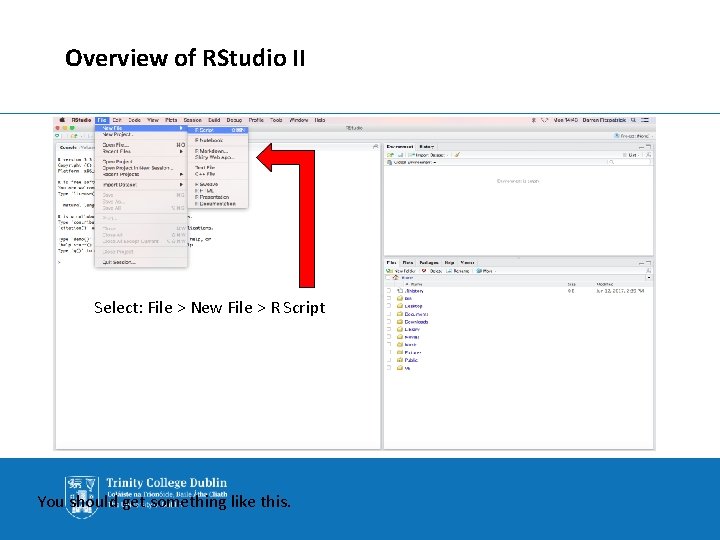Select Open Project... in File menu
The width and height of the screenshot is (720, 540).
[141, 162]
